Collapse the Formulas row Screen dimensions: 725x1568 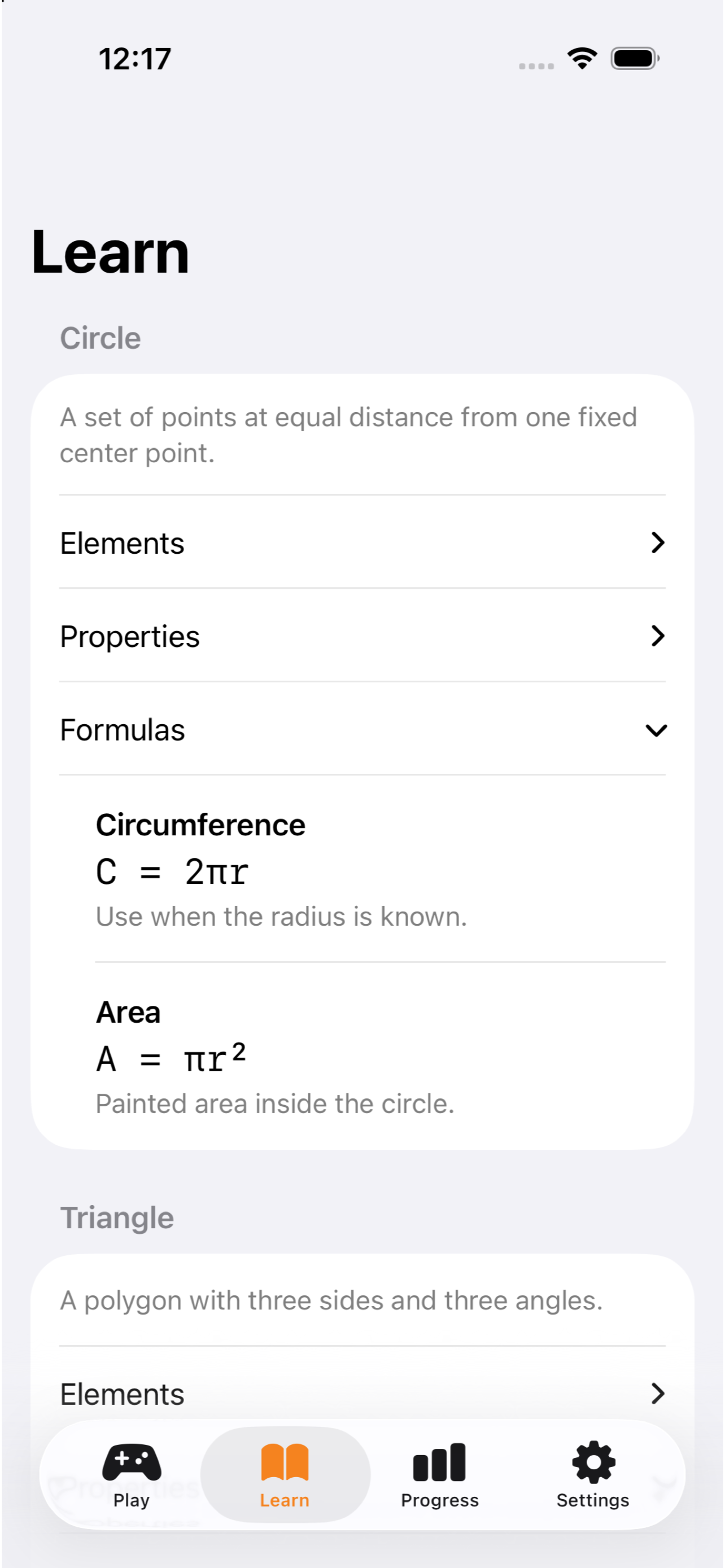coord(362,729)
